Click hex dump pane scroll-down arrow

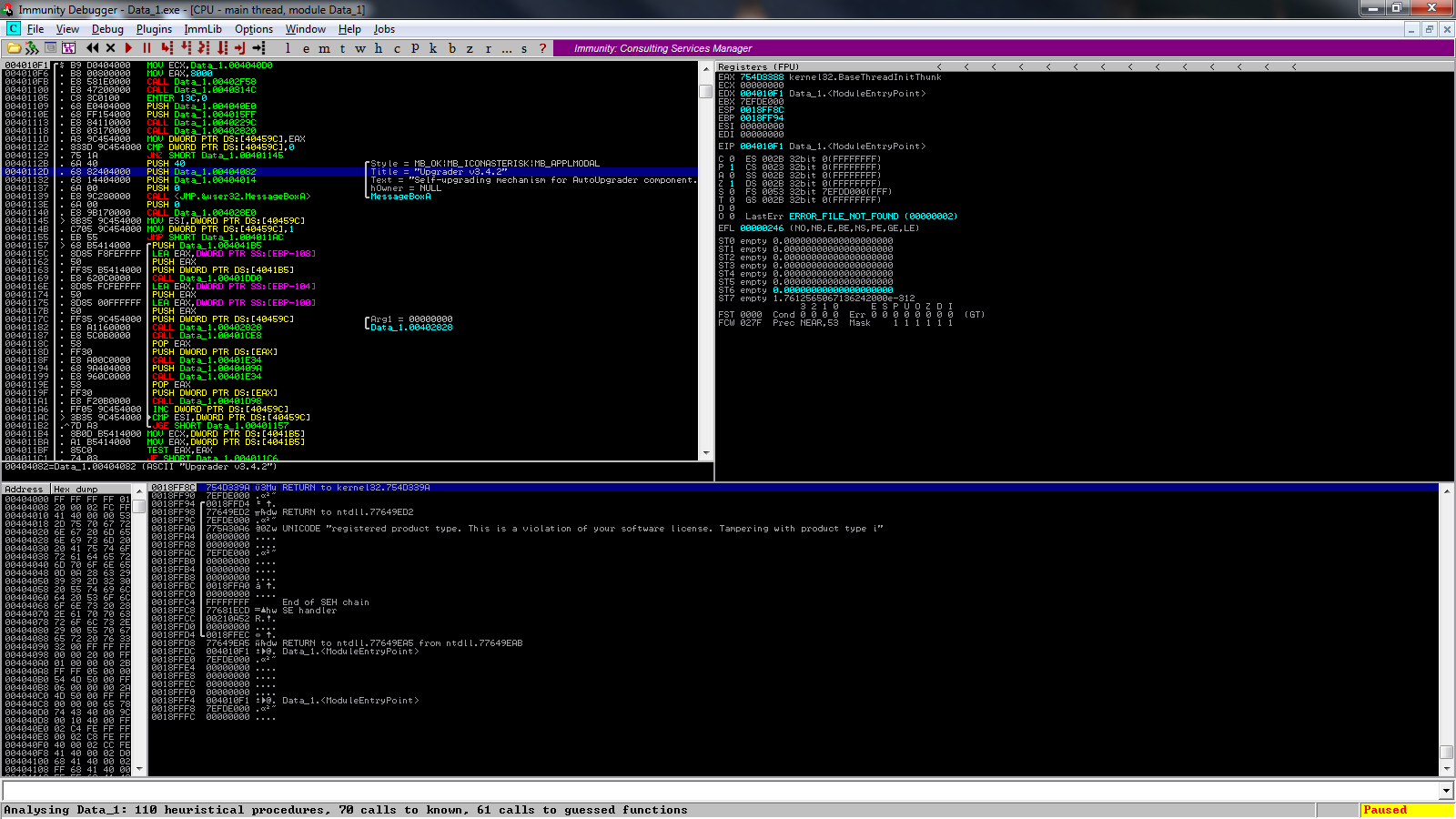139,769
